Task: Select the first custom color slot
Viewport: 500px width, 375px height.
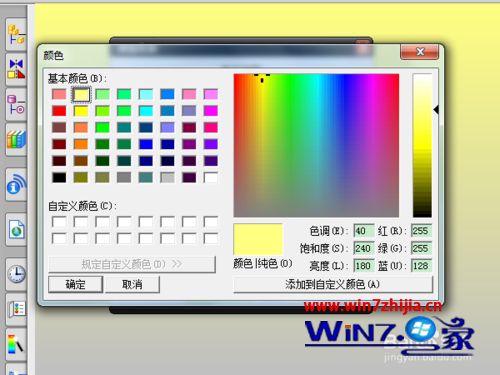Action: click(x=59, y=222)
